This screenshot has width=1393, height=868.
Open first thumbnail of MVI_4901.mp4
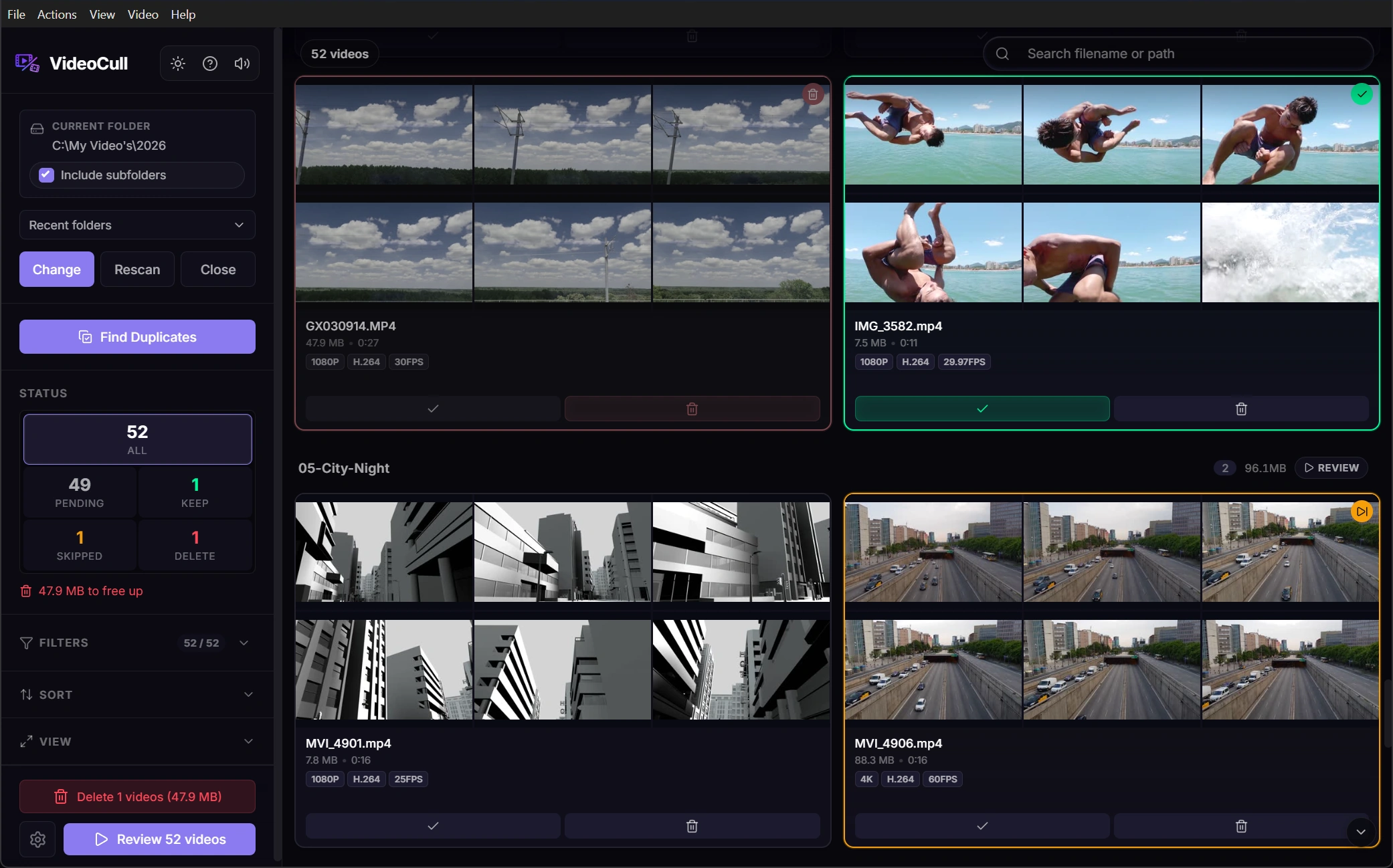[384, 552]
